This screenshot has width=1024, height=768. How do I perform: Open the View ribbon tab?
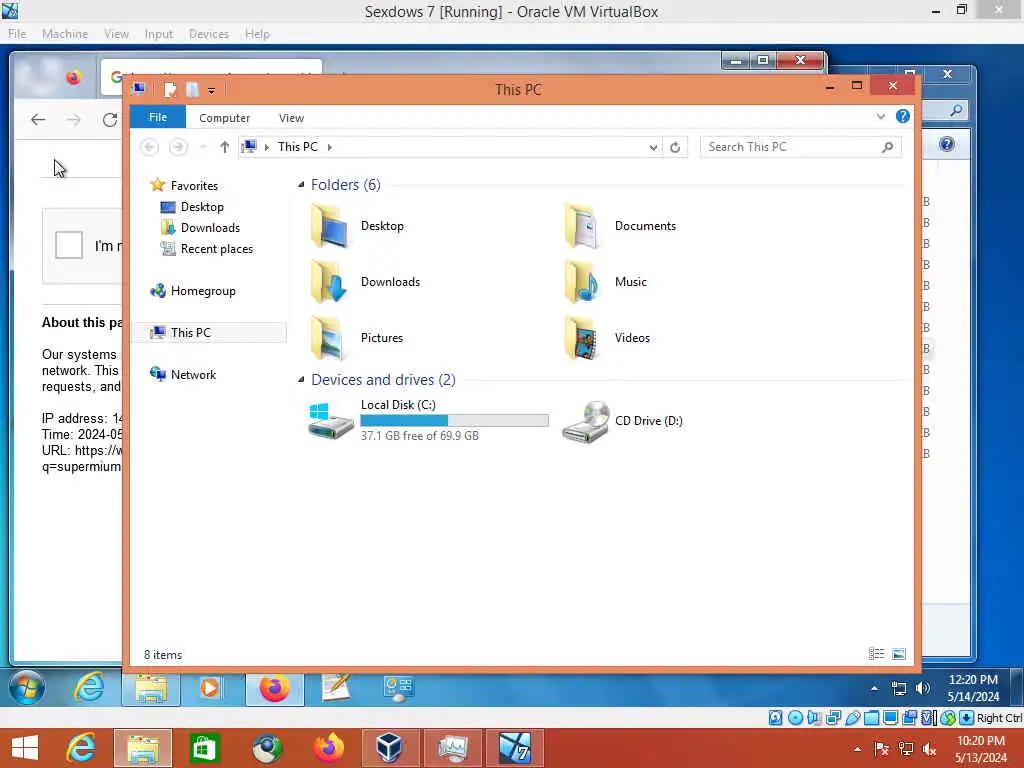(x=291, y=118)
